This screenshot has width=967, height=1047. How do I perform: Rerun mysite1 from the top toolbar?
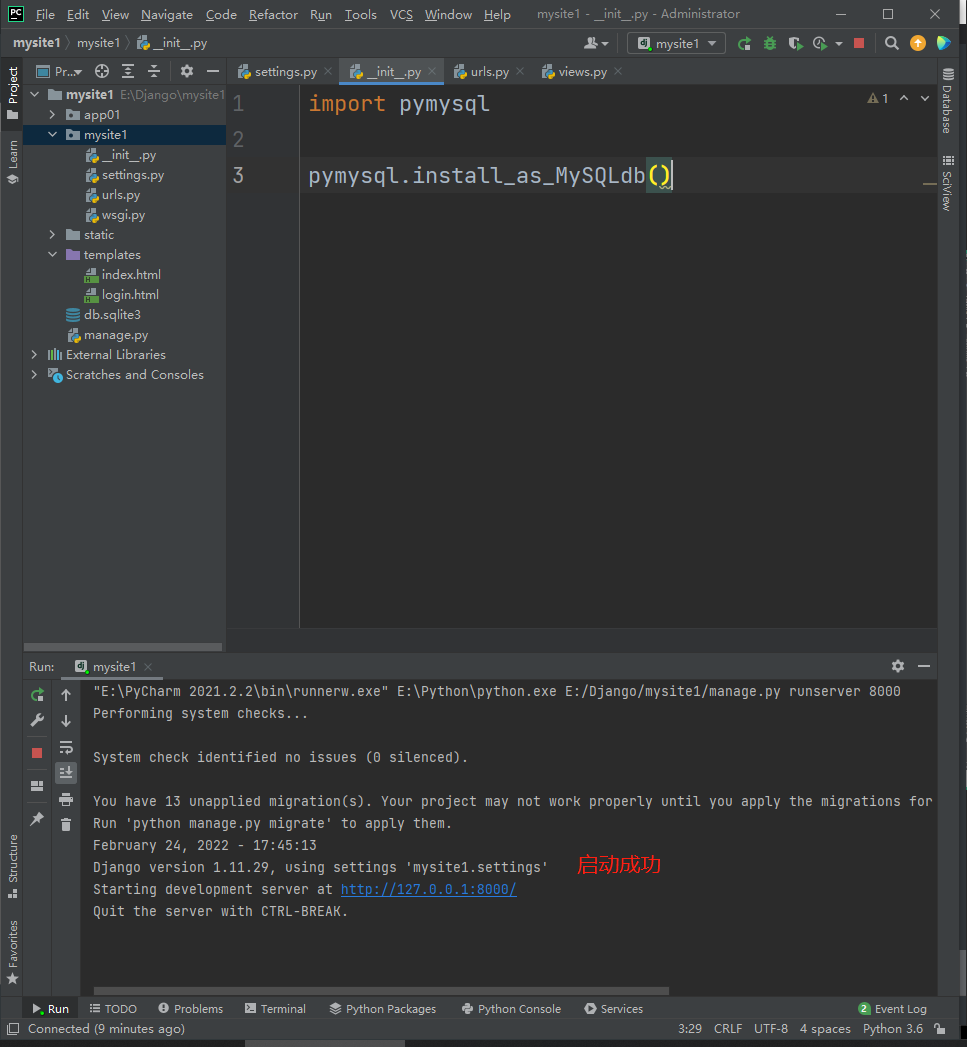pos(744,43)
